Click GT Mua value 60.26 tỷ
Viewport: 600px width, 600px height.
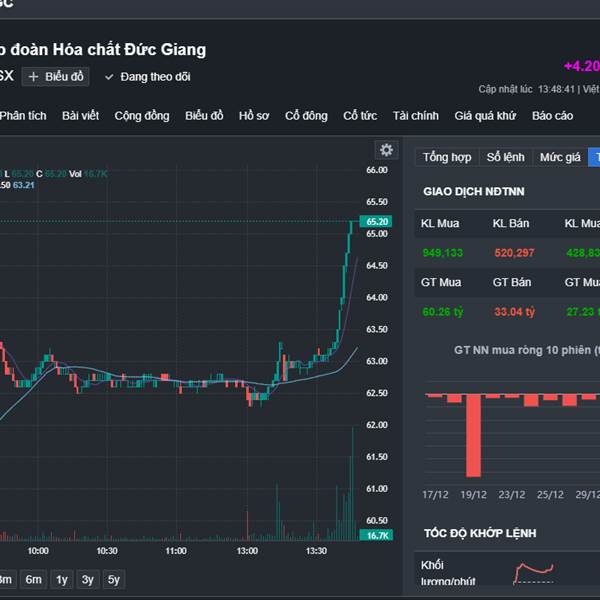[443, 312]
